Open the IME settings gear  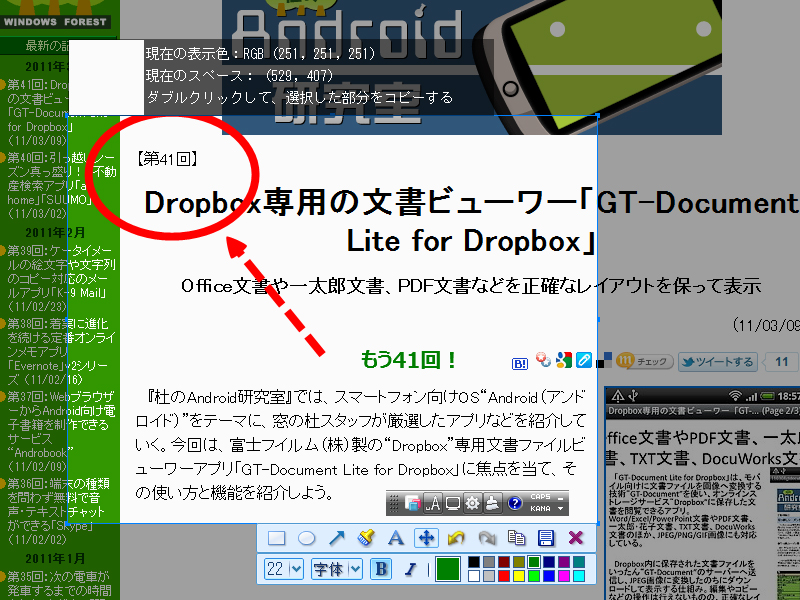point(471,502)
